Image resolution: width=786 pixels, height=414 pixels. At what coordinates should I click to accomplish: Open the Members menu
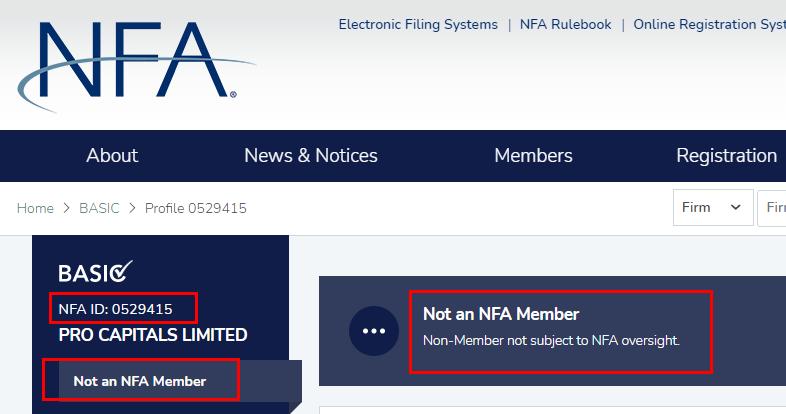click(533, 156)
